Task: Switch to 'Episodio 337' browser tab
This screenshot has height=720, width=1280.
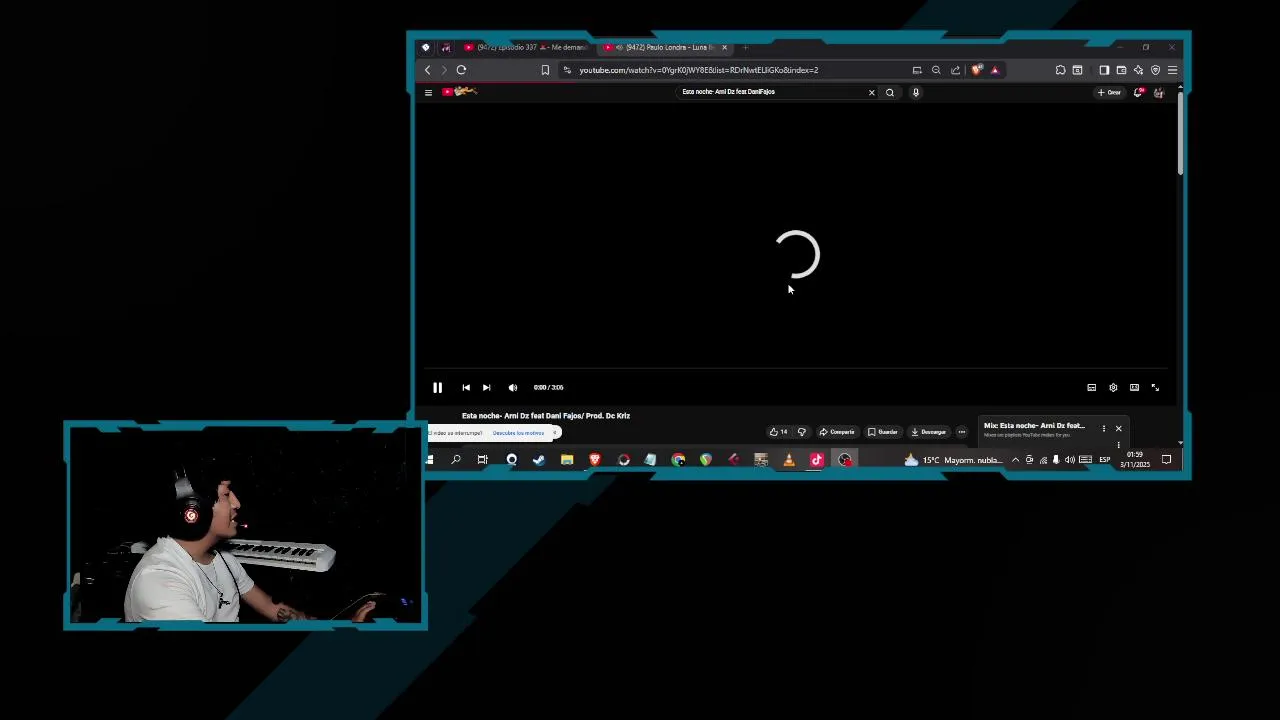Action: coord(525,47)
